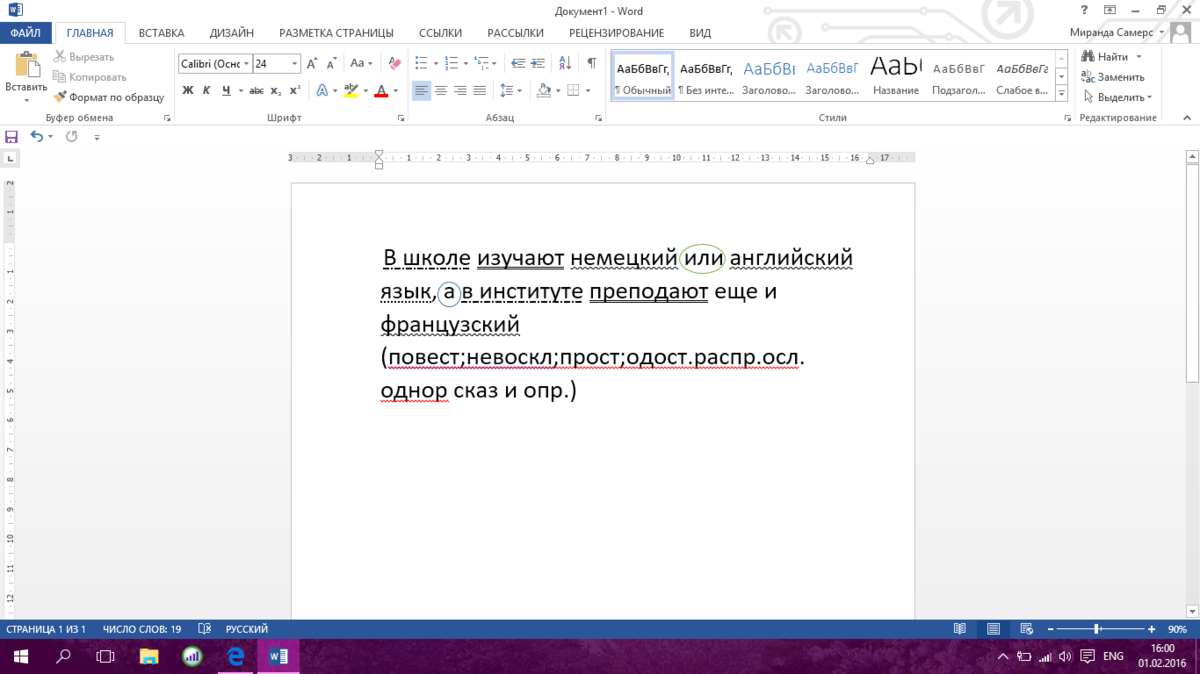Click the Format Painter brush icon

pos(60,97)
